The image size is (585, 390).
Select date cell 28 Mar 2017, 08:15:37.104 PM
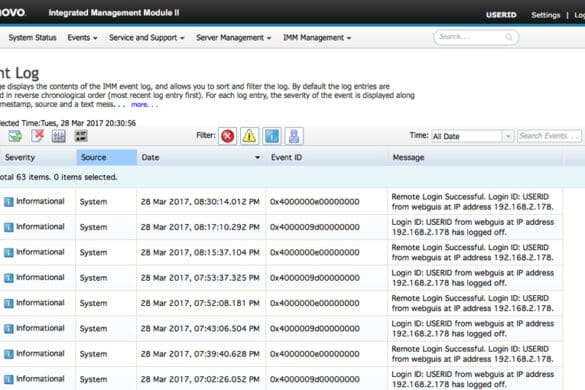(200, 253)
